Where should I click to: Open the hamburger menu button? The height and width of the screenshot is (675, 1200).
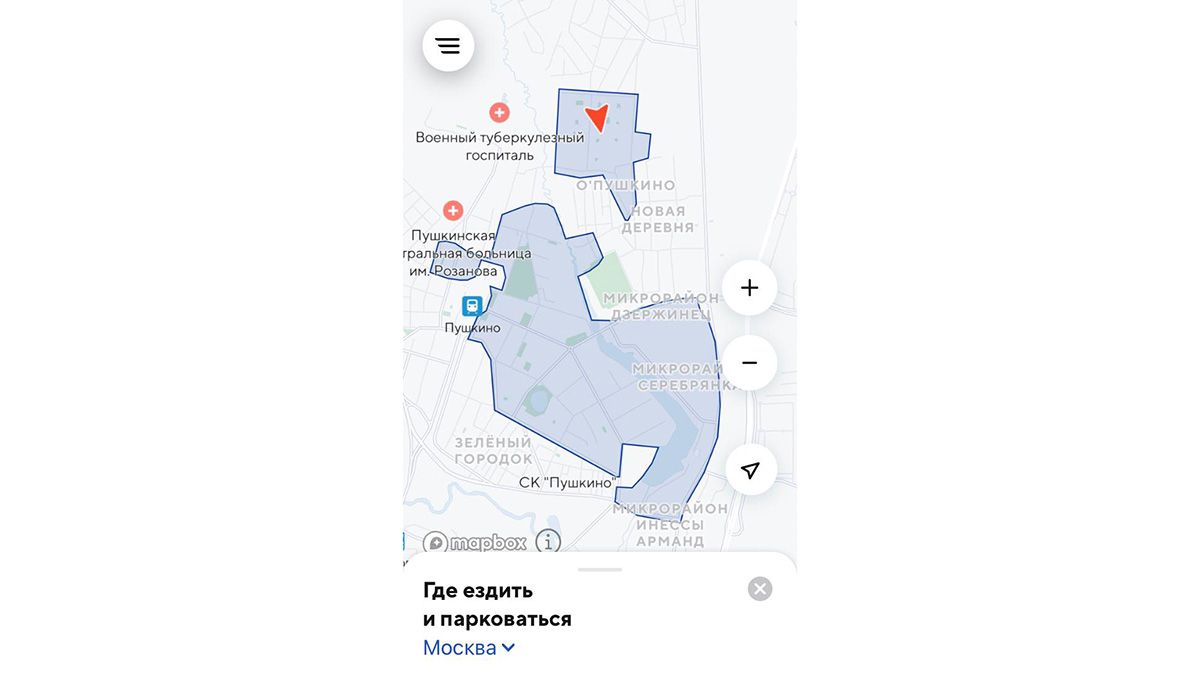[x=448, y=46]
